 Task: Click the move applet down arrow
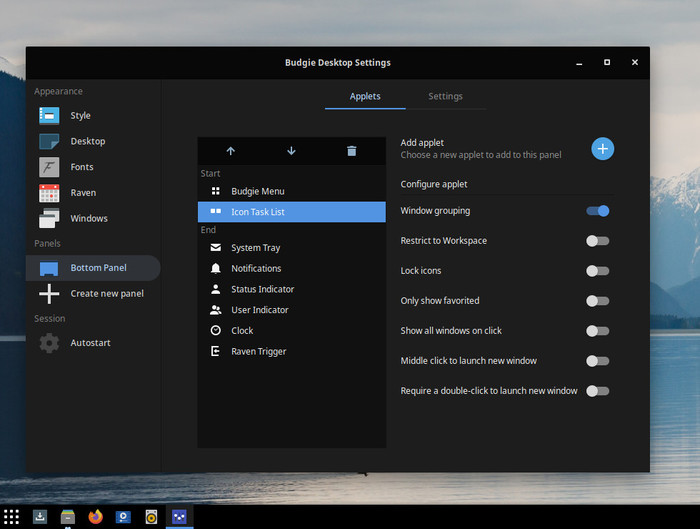pyautogui.click(x=291, y=151)
